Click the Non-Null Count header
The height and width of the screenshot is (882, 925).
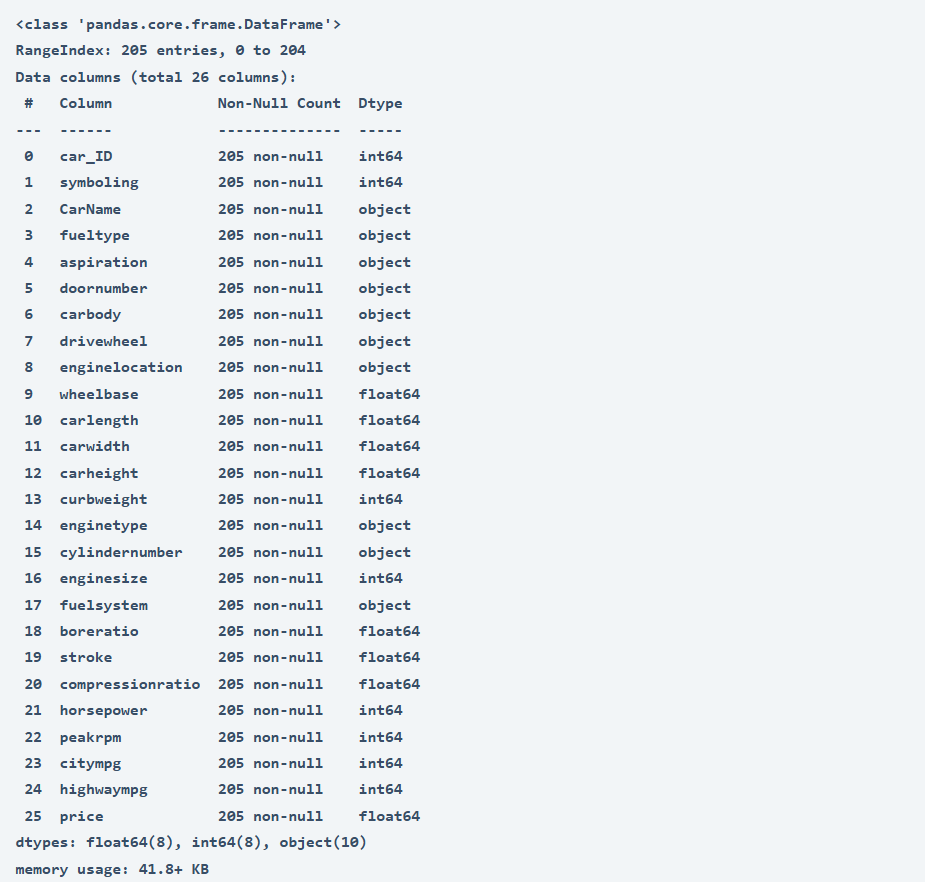[279, 103]
